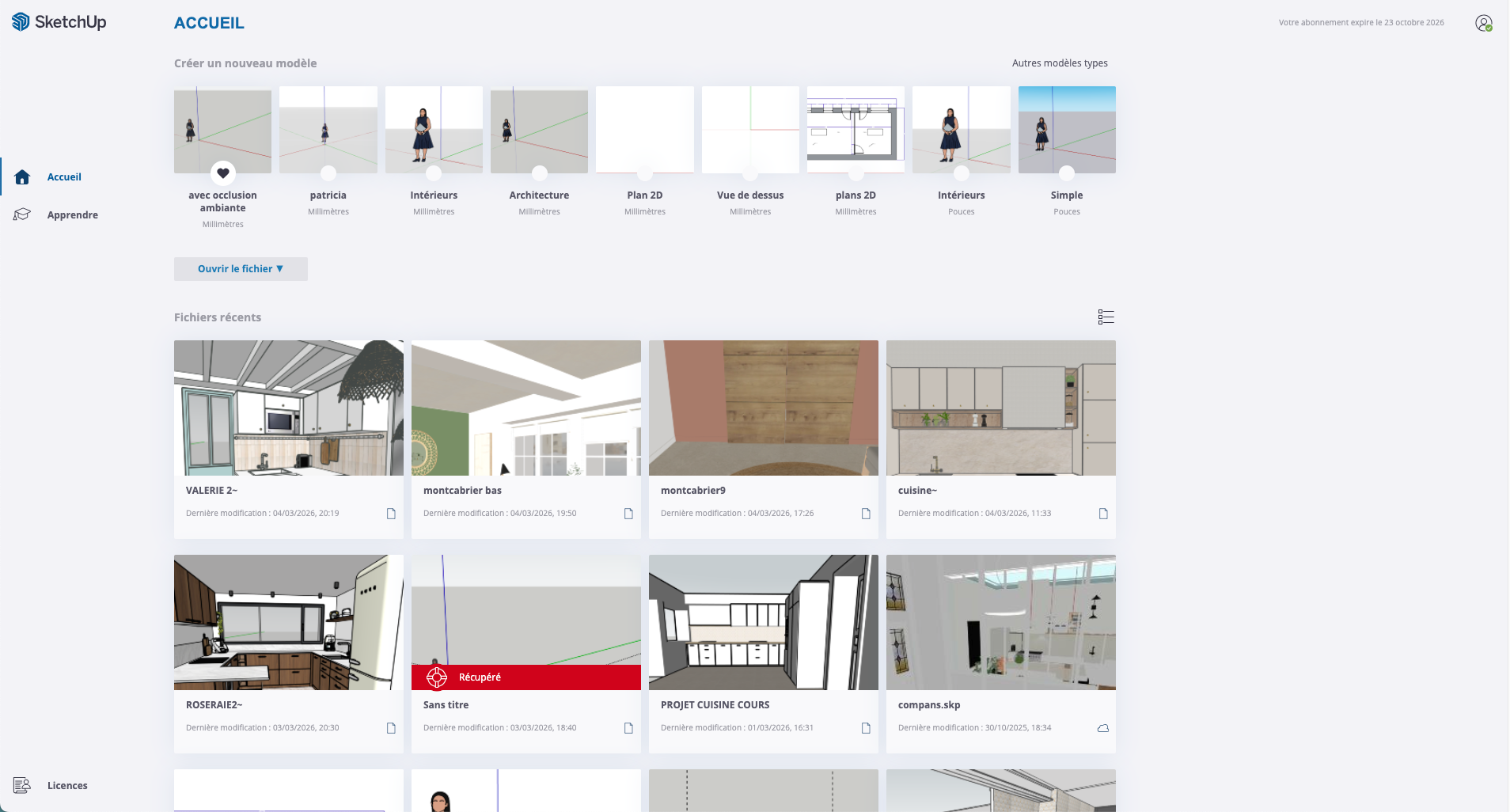Viewport: 1510px width, 812px height.
Task: Switch recent files to list view
Action: point(1106,317)
